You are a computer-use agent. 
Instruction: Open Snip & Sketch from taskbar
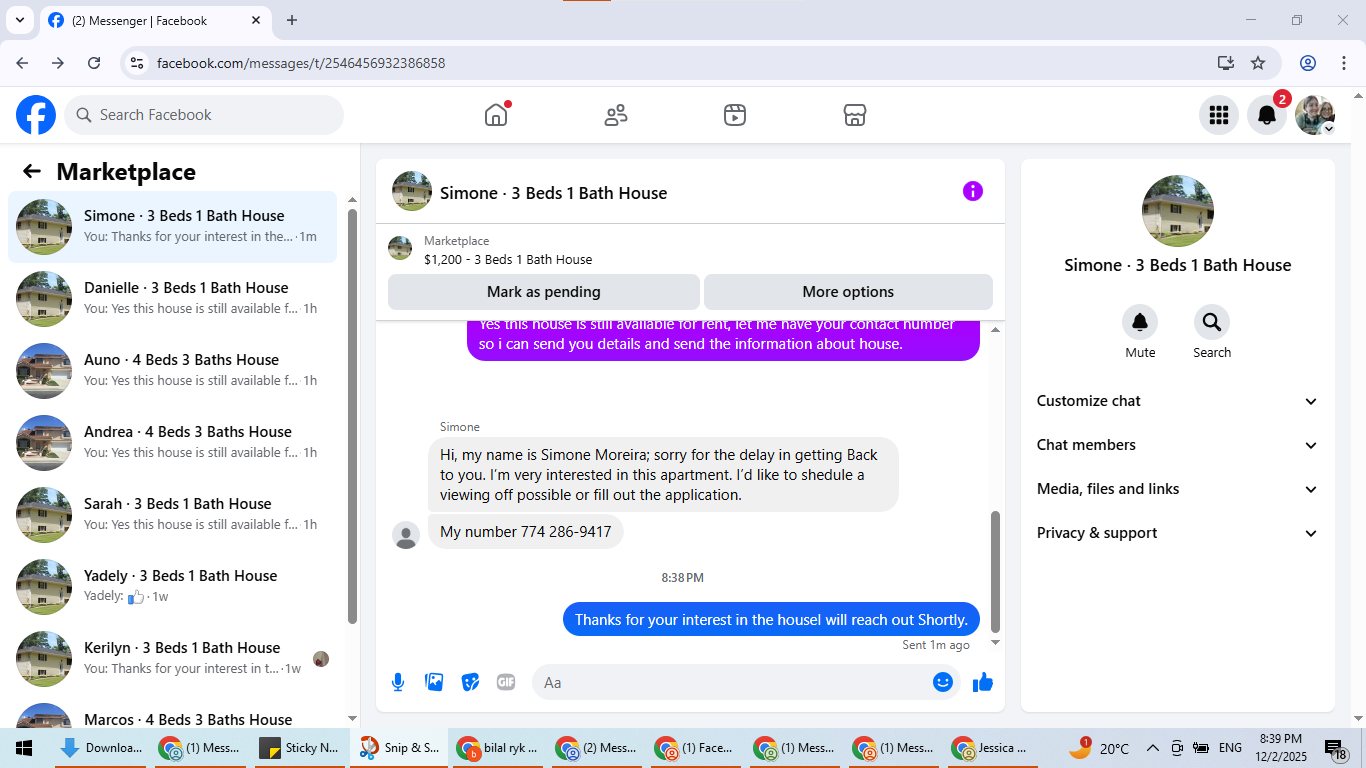coord(399,748)
